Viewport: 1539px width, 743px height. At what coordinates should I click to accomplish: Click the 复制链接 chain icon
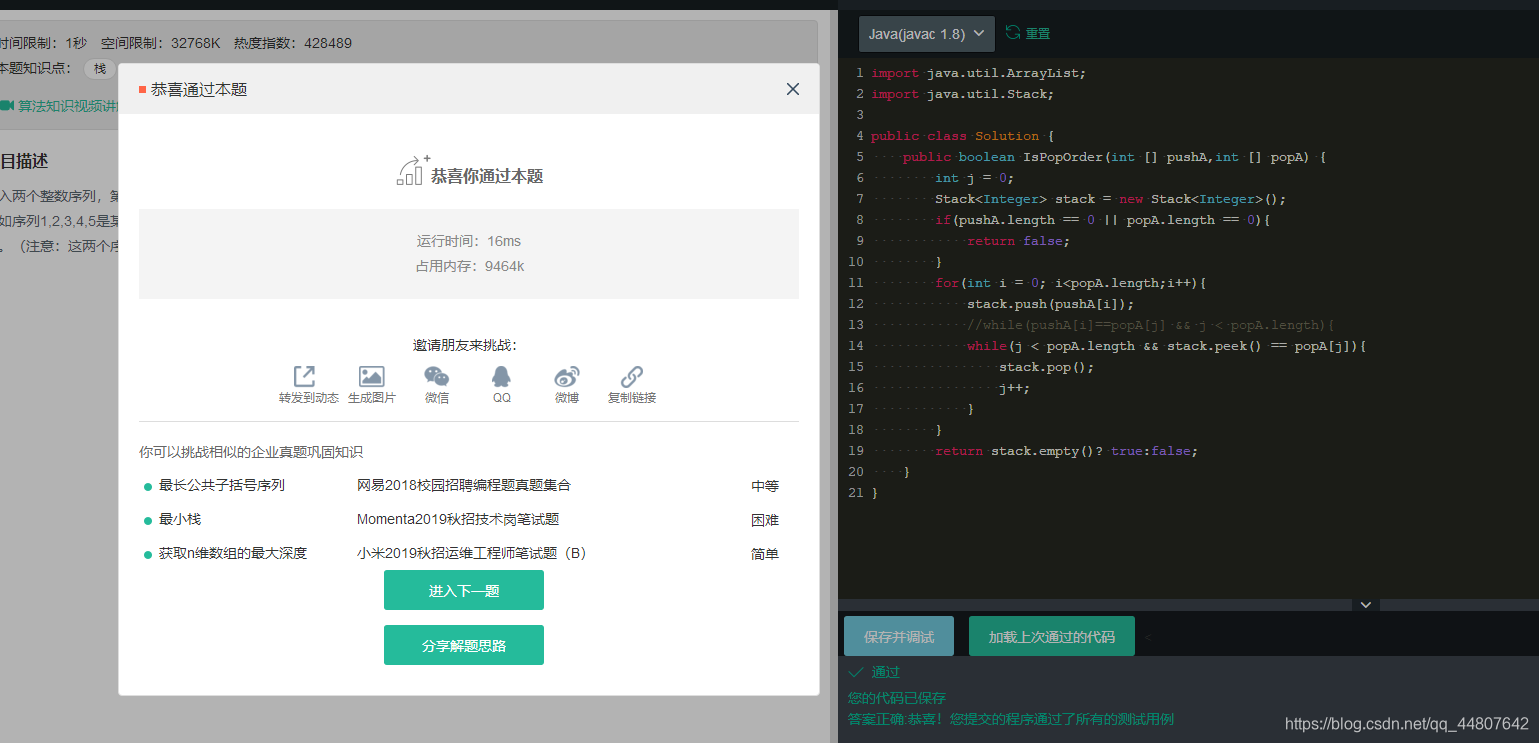[632, 377]
